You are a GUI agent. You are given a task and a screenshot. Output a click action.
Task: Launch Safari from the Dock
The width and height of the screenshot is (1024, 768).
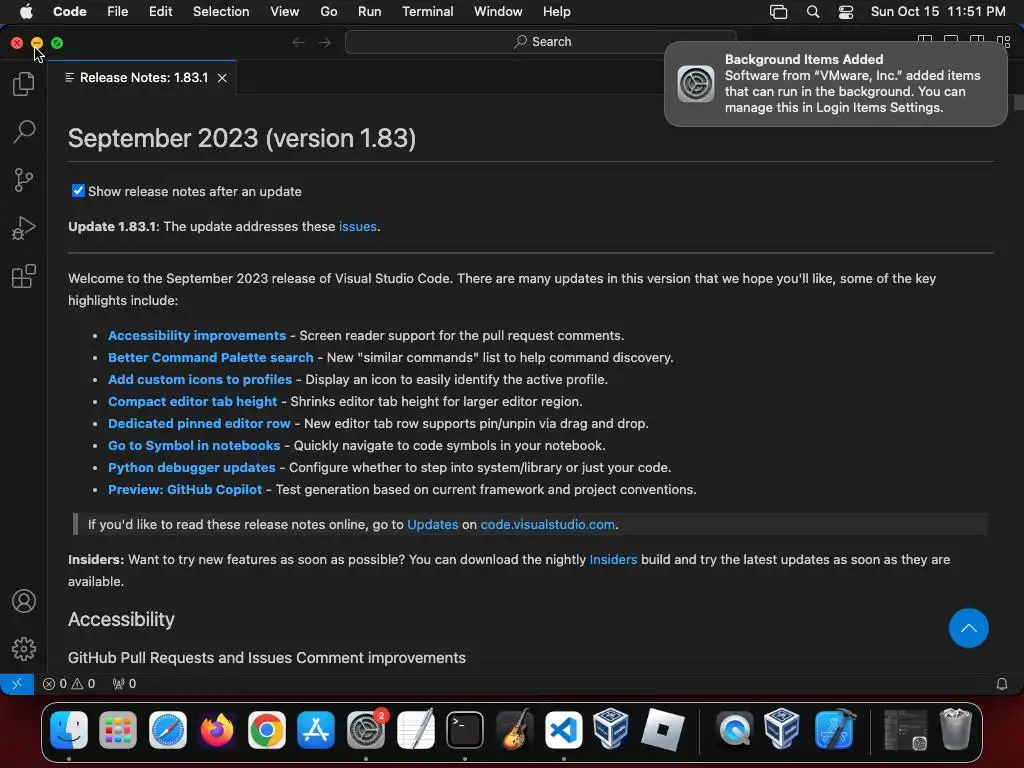click(168, 729)
